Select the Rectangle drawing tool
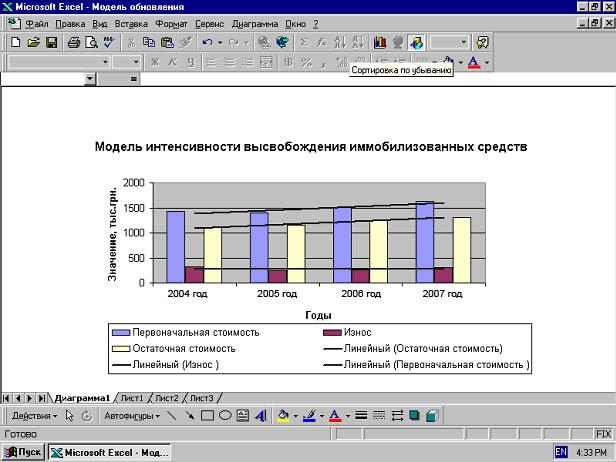Screen dimensions: 616x462 [x=207, y=416]
